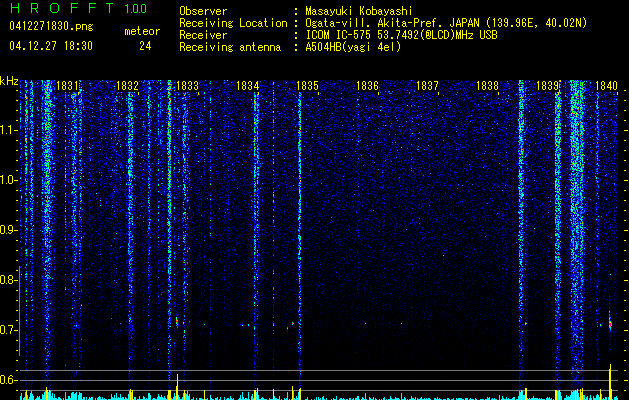
Task: Click the 0.7 frequency axis label
Action: pyautogui.click(x=8, y=330)
